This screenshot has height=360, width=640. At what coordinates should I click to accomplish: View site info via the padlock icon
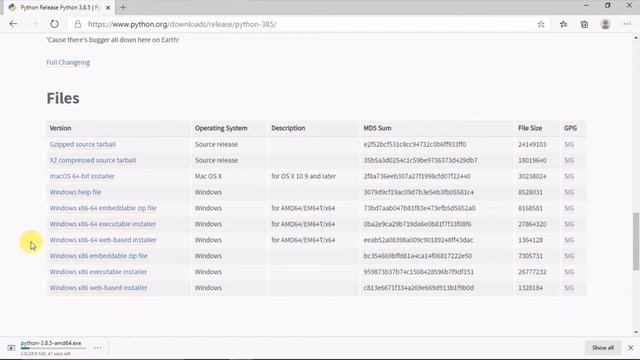tap(78, 24)
